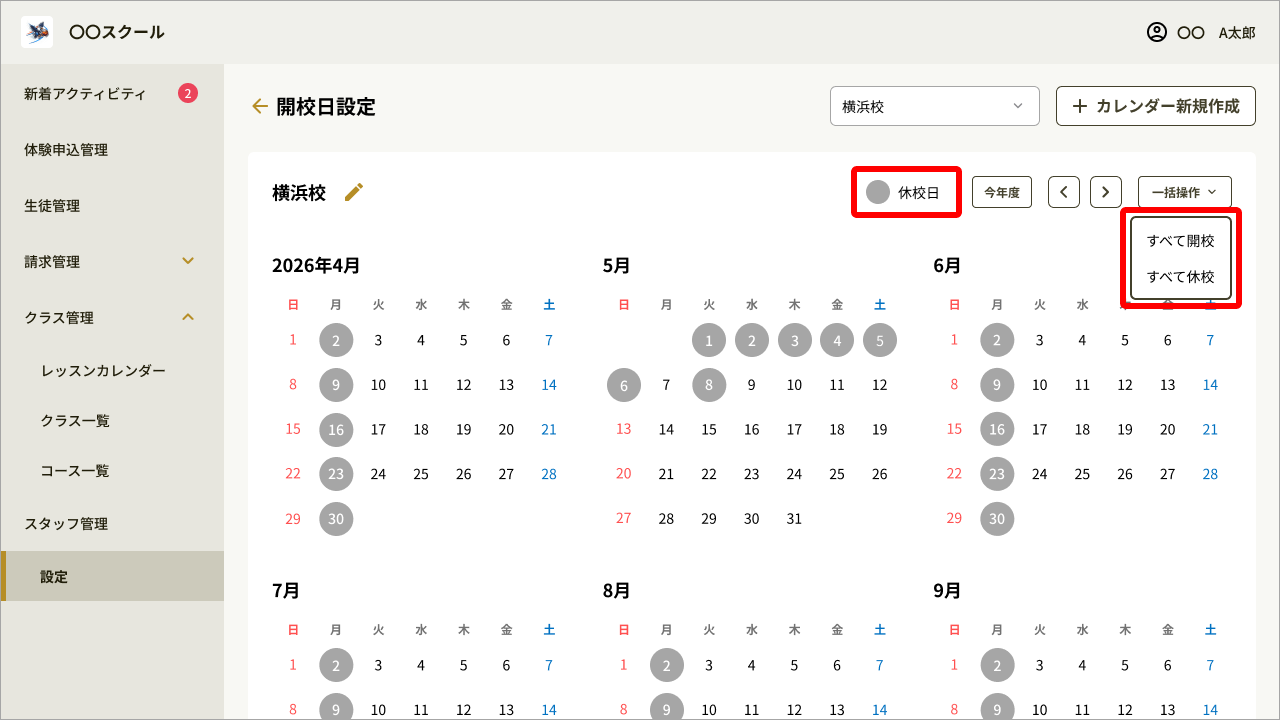
Task: Select すべて開校 from the menu
Action: tap(1180, 241)
